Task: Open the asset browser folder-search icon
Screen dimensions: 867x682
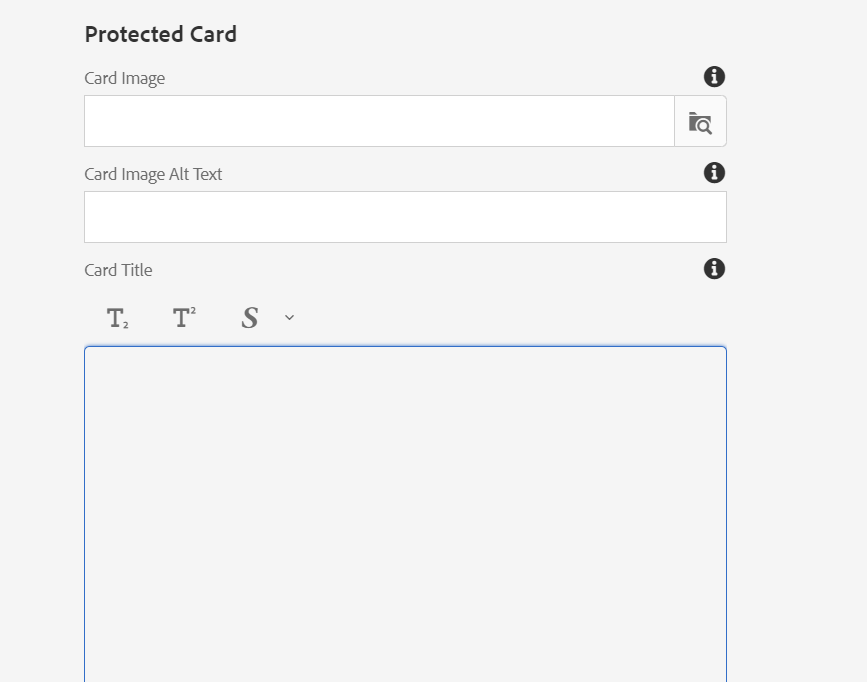Action: pyautogui.click(x=700, y=121)
